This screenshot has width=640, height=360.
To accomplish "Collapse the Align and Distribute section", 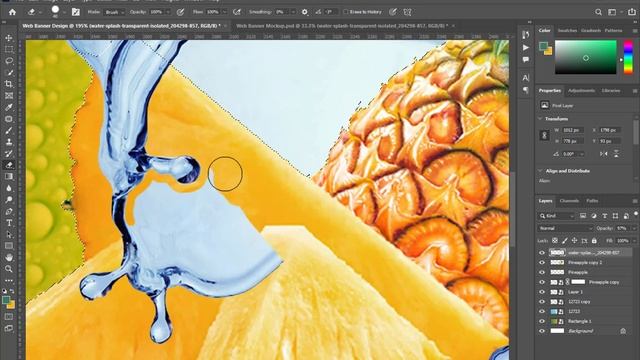I will click(540, 171).
